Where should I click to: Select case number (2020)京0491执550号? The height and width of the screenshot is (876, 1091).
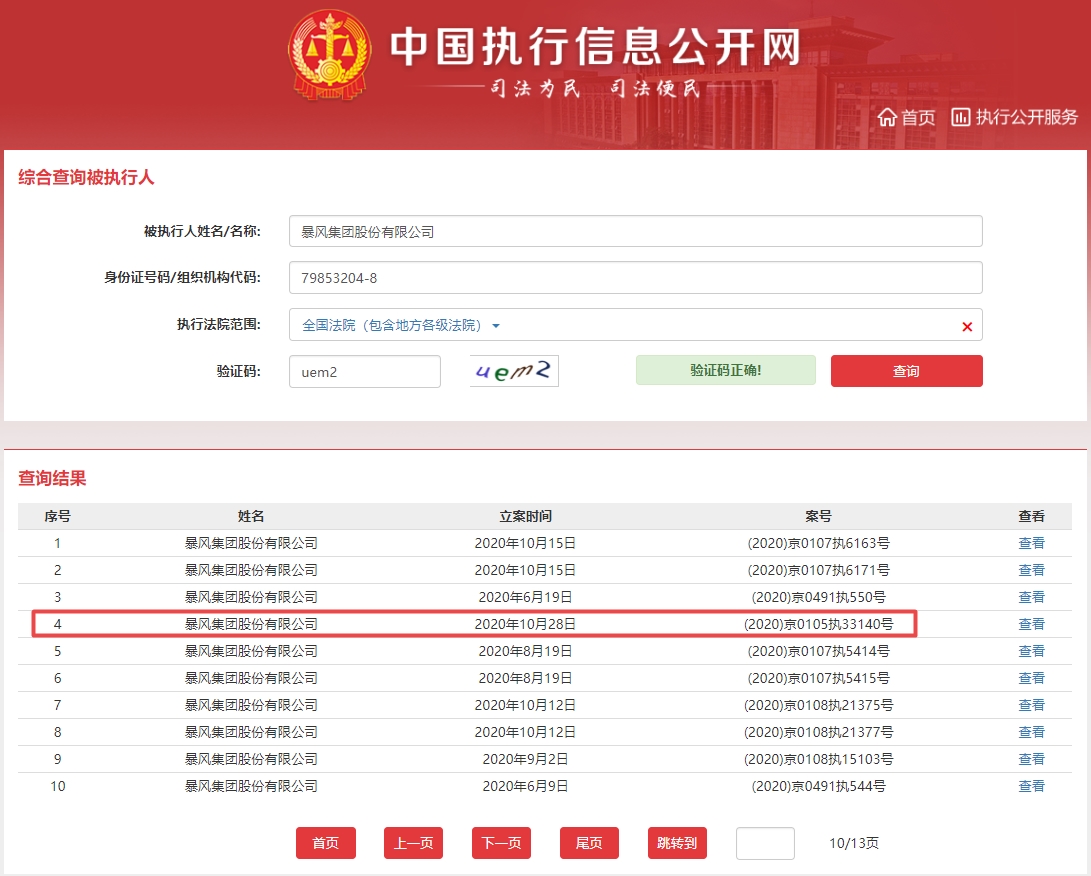coord(818,597)
